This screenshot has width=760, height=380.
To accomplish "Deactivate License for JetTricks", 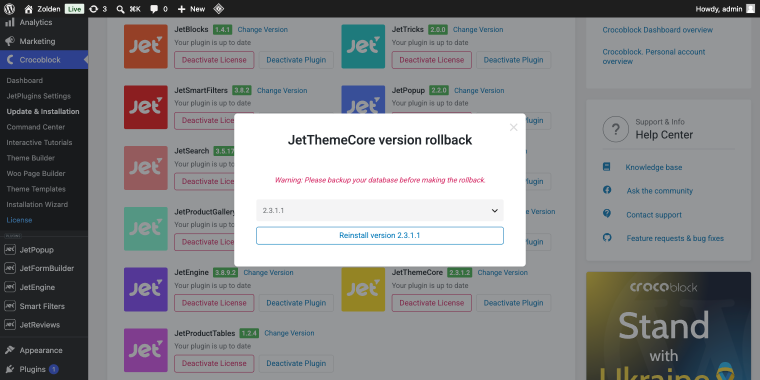I will (x=431, y=60).
